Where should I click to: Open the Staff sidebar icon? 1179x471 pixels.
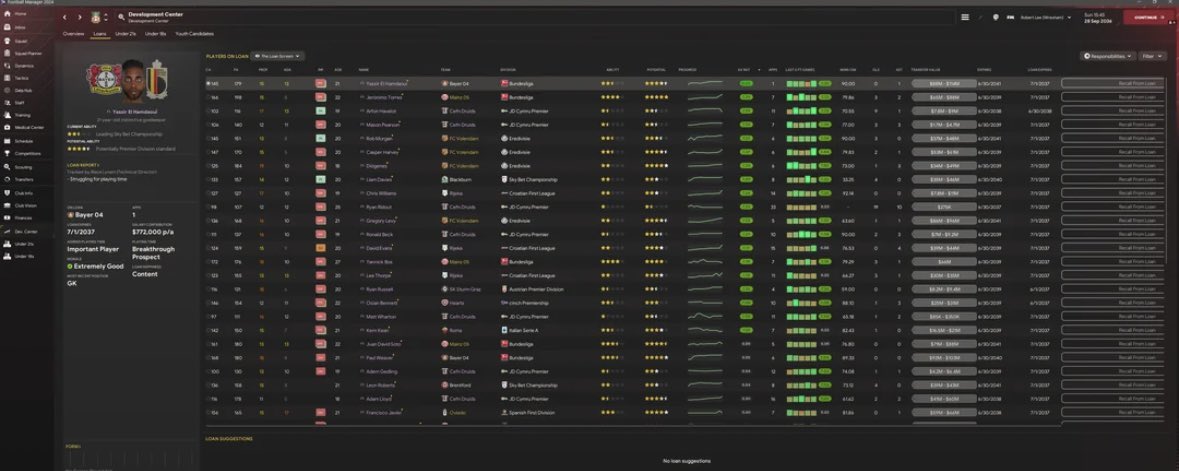(8, 102)
